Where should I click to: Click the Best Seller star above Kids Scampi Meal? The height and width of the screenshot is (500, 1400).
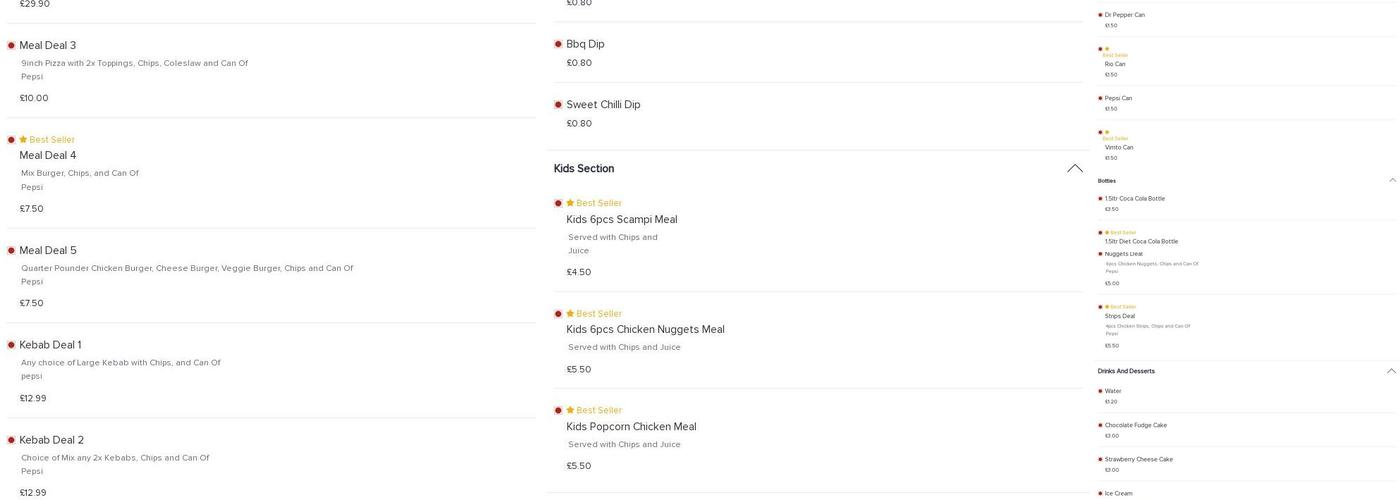[570, 203]
